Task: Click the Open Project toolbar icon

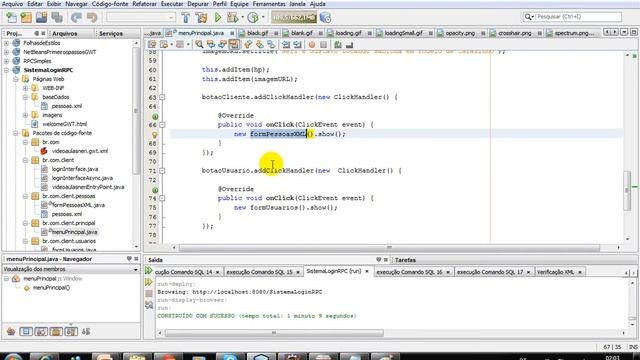Action: pyautogui.click(x=41, y=17)
